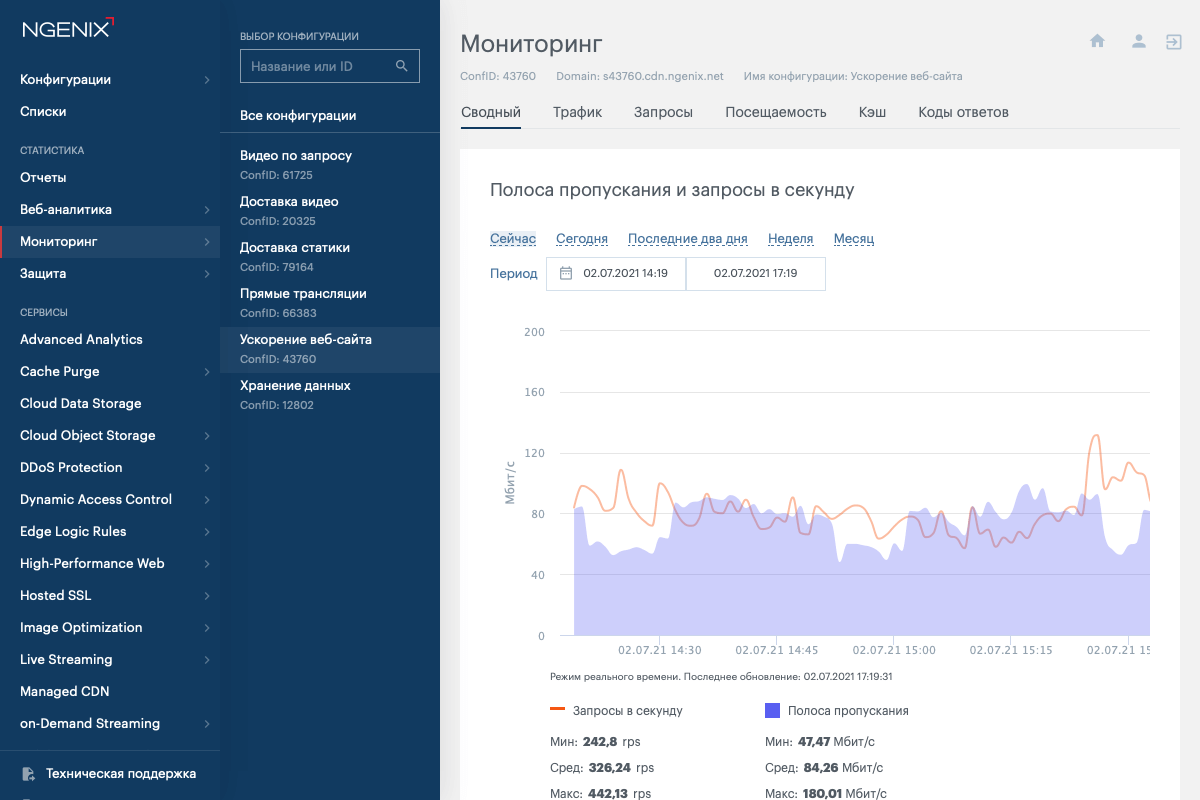1200x800 pixels.
Task: Expand the on-Demand Streaming chevron
Action: tap(207, 724)
